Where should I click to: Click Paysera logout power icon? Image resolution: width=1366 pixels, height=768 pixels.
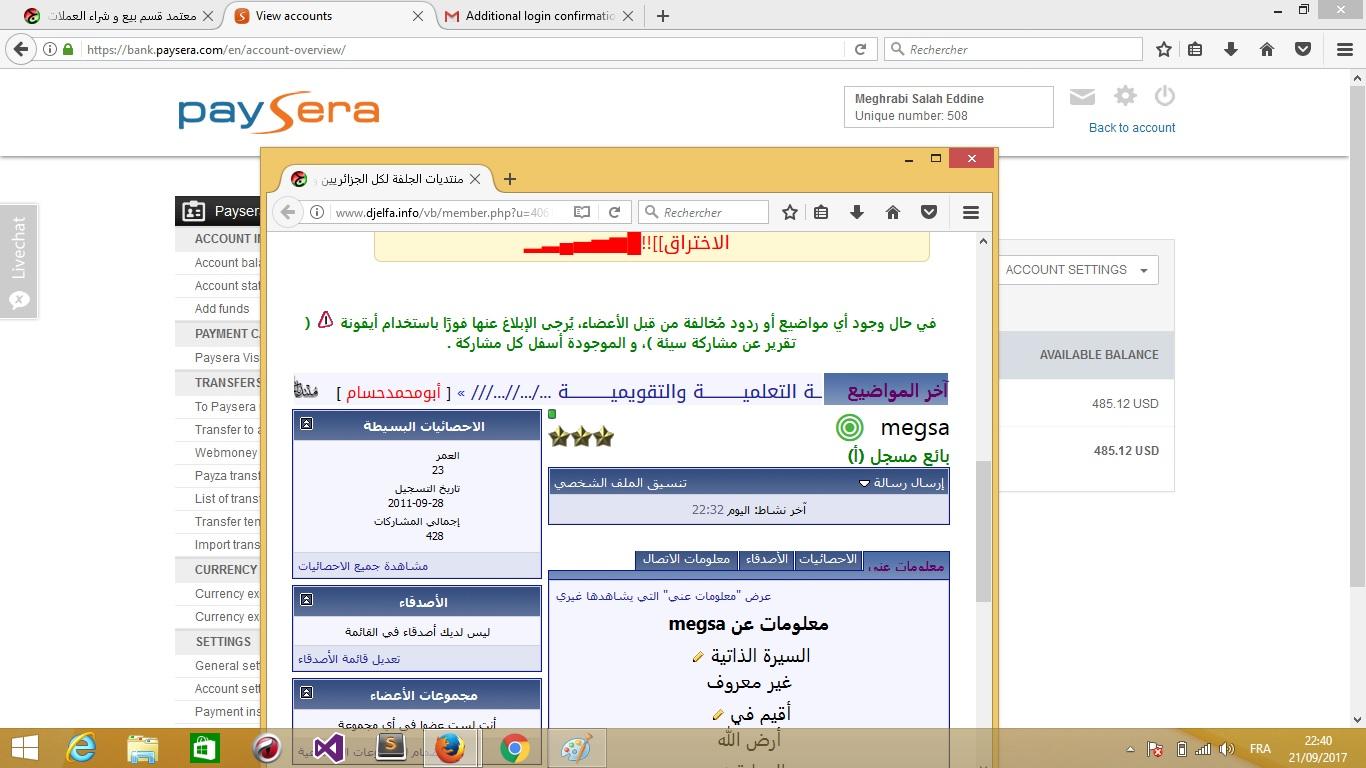pyautogui.click(x=1164, y=96)
